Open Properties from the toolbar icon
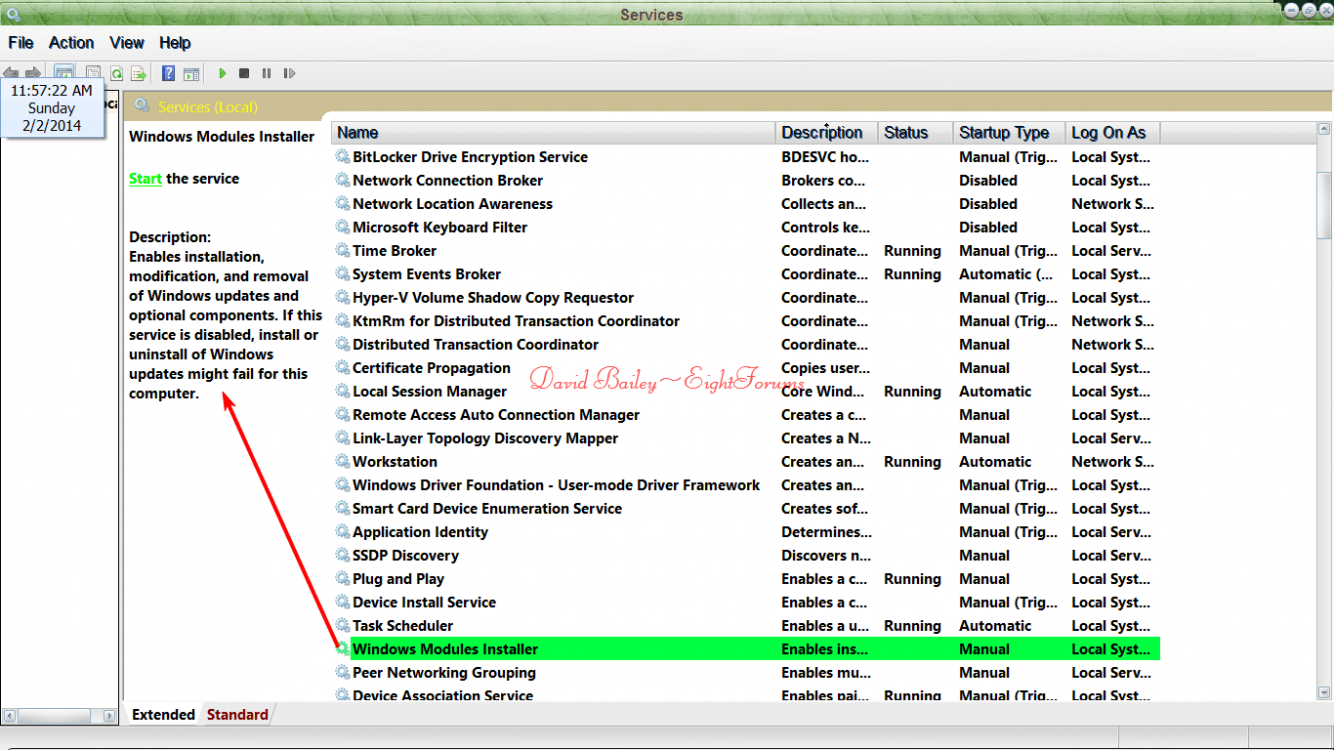This screenshot has width=1334, height=750. (x=93, y=73)
